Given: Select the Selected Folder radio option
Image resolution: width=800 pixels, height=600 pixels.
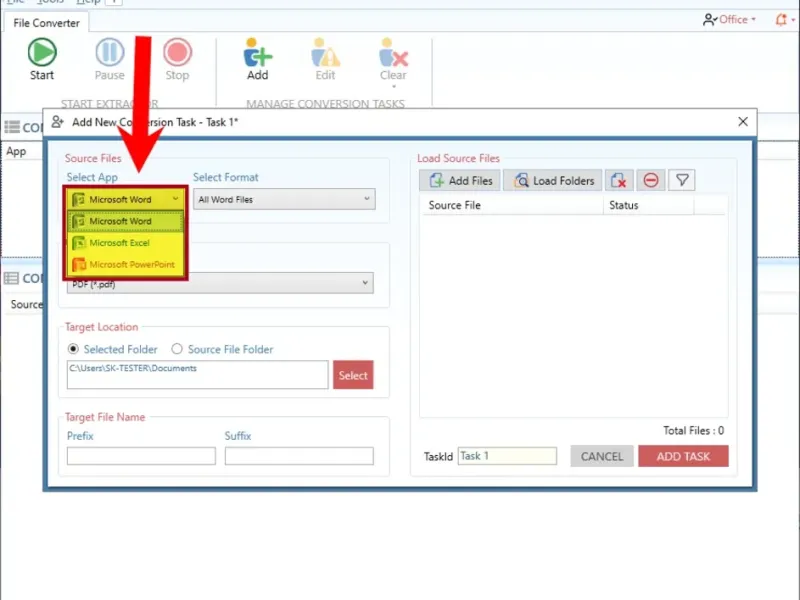Looking at the screenshot, I should pos(113,349).
